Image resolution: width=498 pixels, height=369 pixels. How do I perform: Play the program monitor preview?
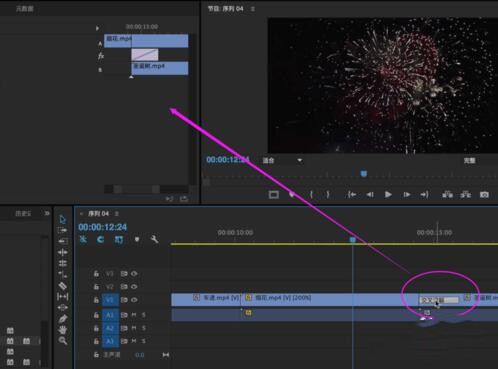388,194
